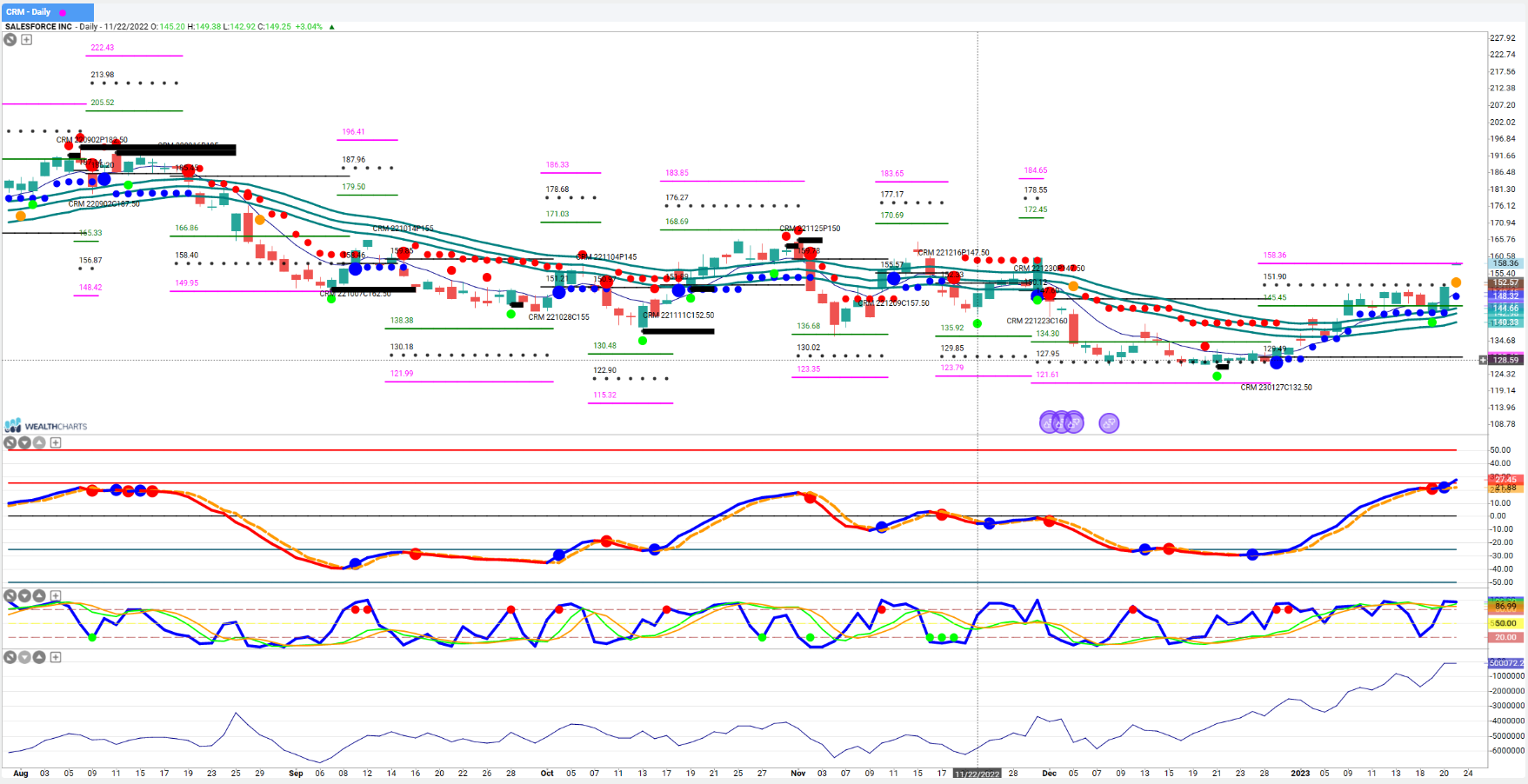Click the Oct label on the time axis

pos(547,774)
